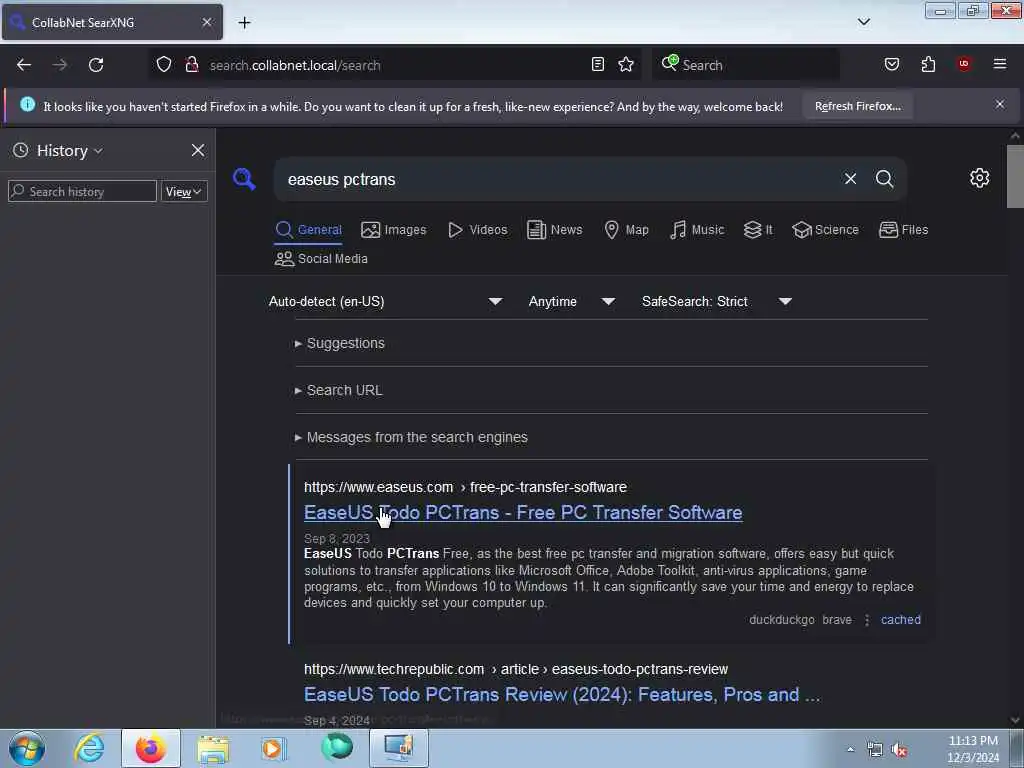Open the techrepublic.com article URL
Image resolution: width=1024 pixels, height=768 pixels.
[515, 669]
